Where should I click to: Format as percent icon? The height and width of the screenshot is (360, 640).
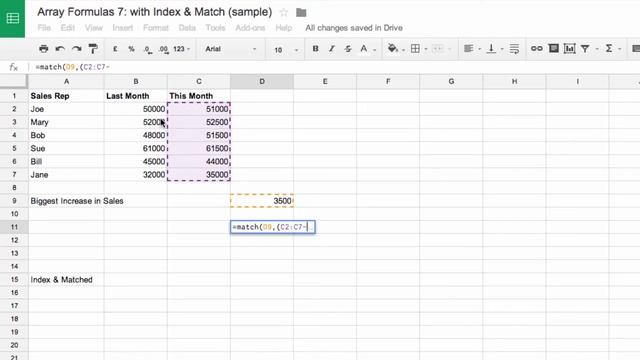pyautogui.click(x=131, y=49)
